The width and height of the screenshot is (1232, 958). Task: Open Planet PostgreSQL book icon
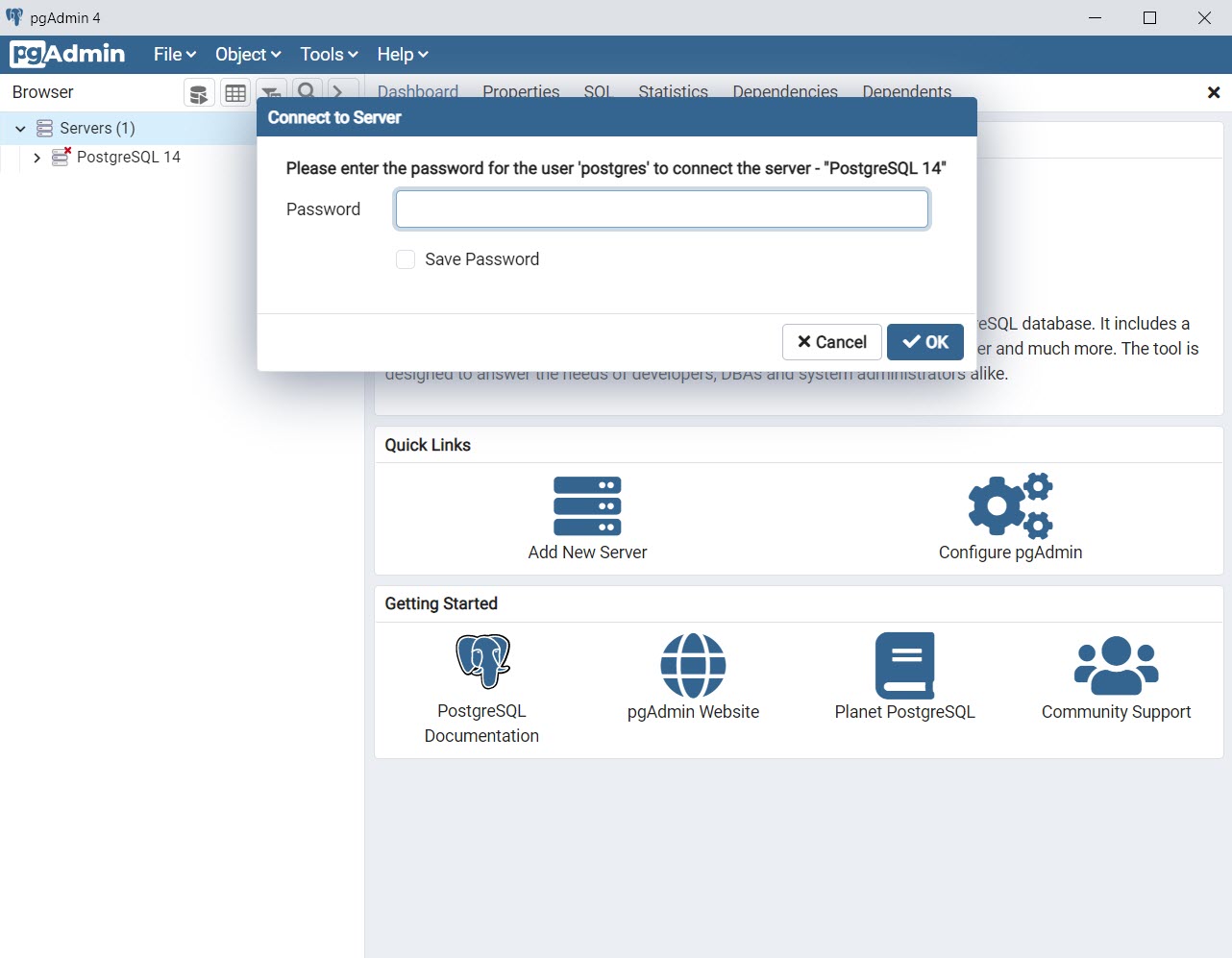904,665
